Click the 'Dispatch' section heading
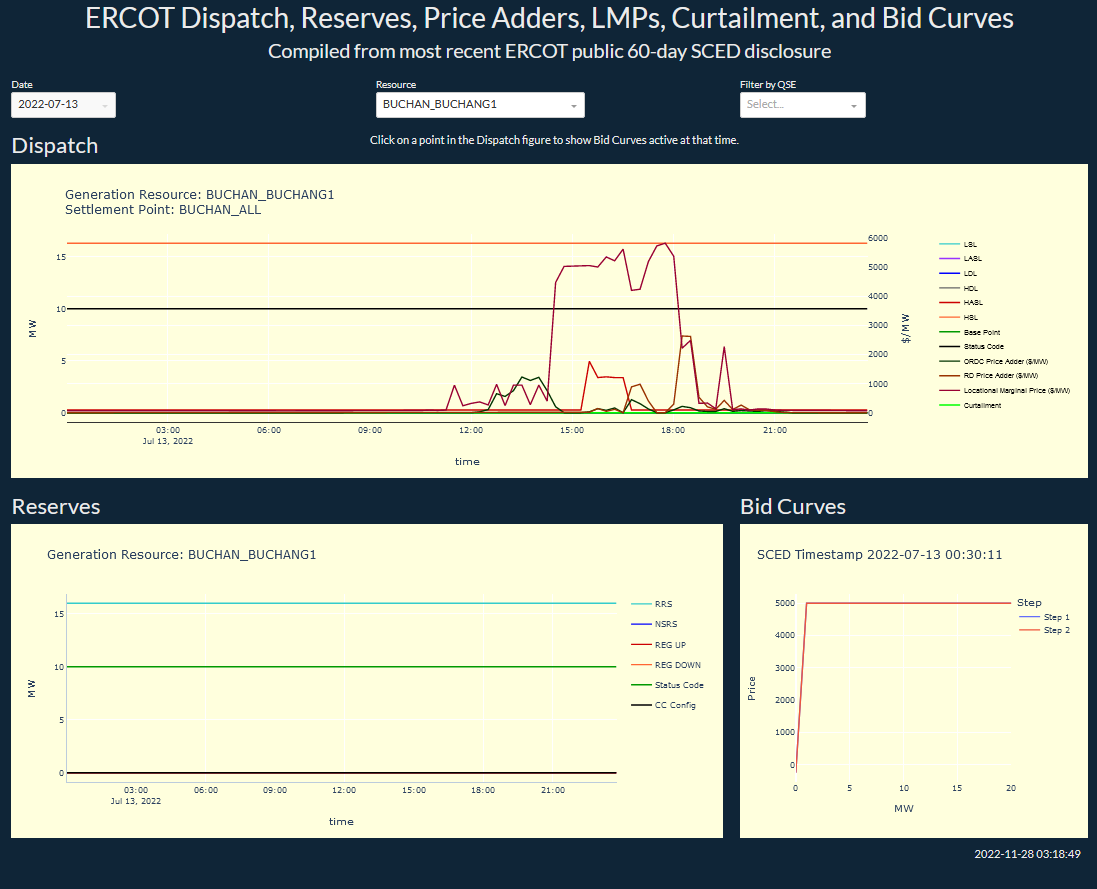The width and height of the screenshot is (1097, 889). (55, 146)
